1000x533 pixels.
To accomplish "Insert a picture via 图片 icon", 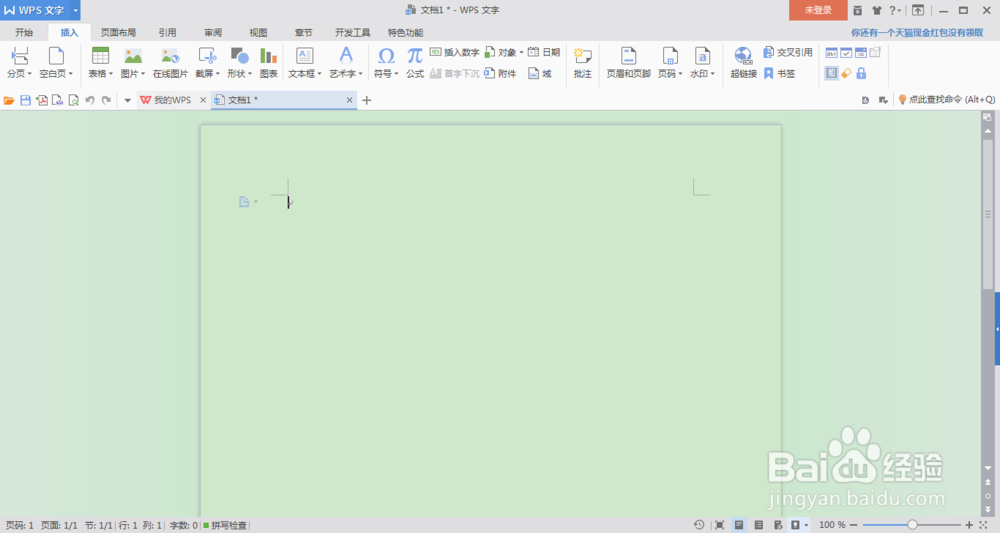I will point(133,56).
